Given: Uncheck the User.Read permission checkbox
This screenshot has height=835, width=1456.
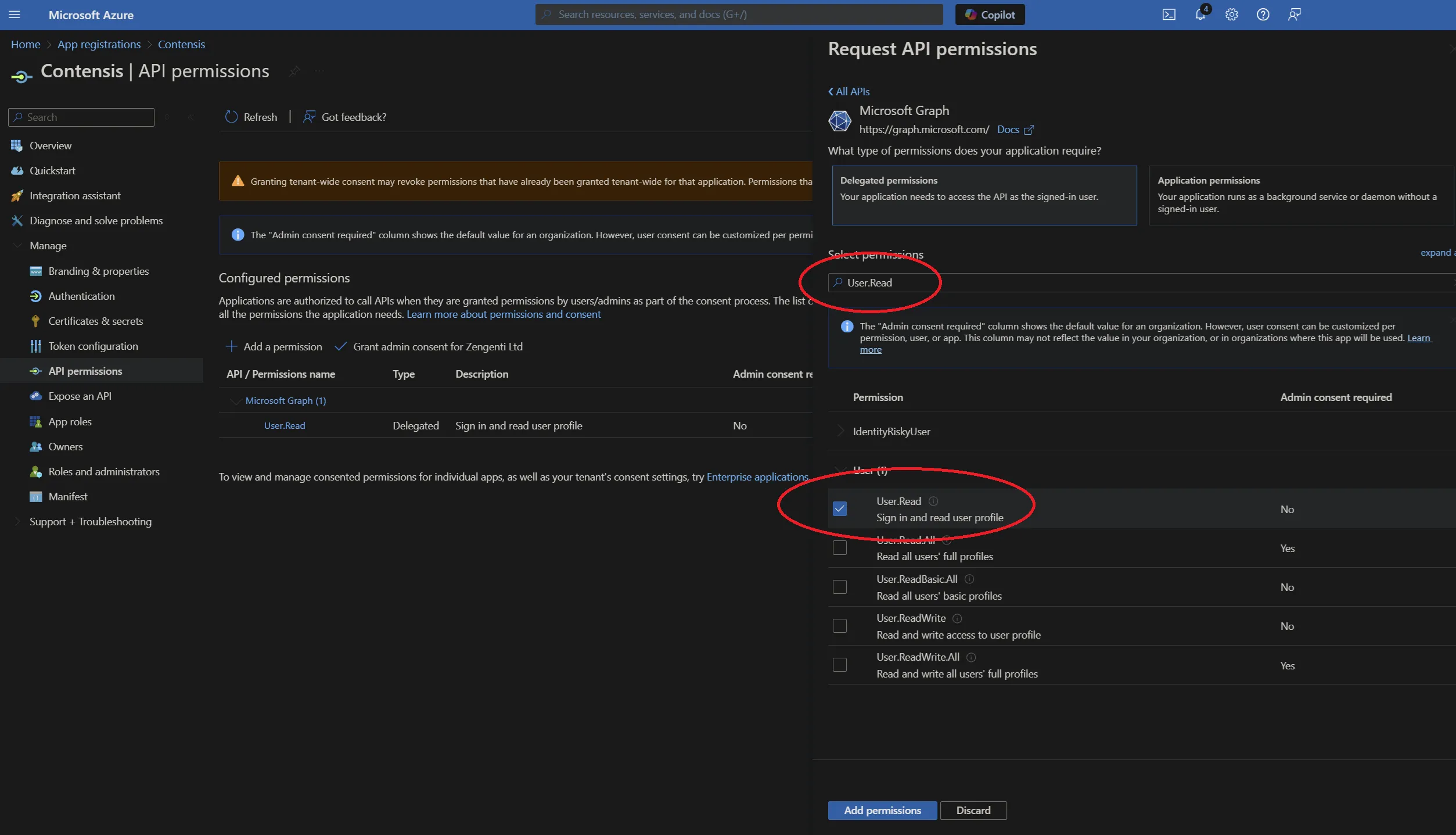Looking at the screenshot, I should coord(839,508).
